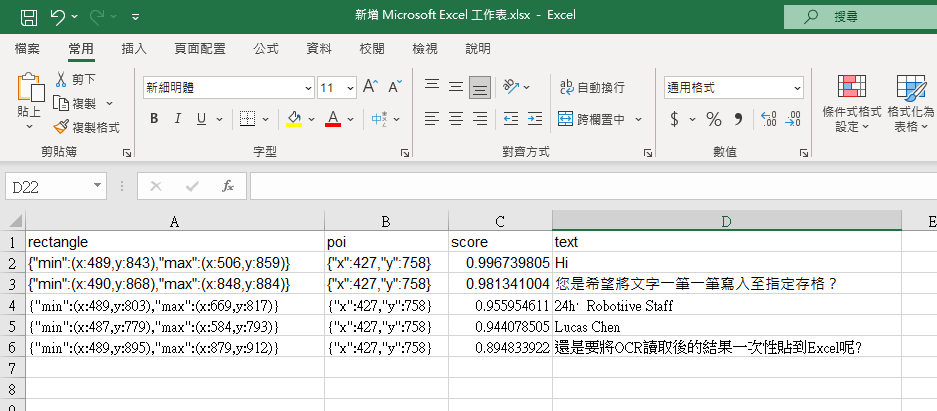
Task: Open the 複製 copy dropdown arrow
Action: (109, 104)
